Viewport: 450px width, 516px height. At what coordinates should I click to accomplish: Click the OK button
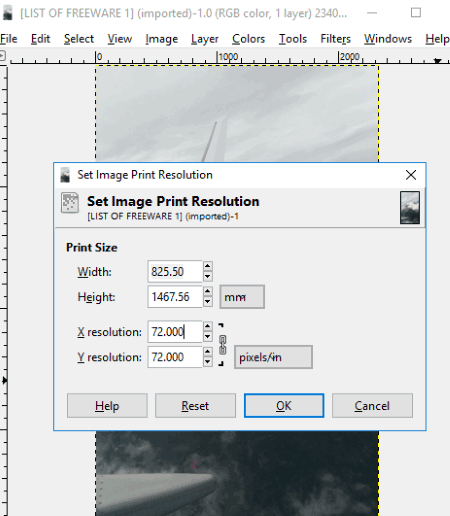[284, 406]
